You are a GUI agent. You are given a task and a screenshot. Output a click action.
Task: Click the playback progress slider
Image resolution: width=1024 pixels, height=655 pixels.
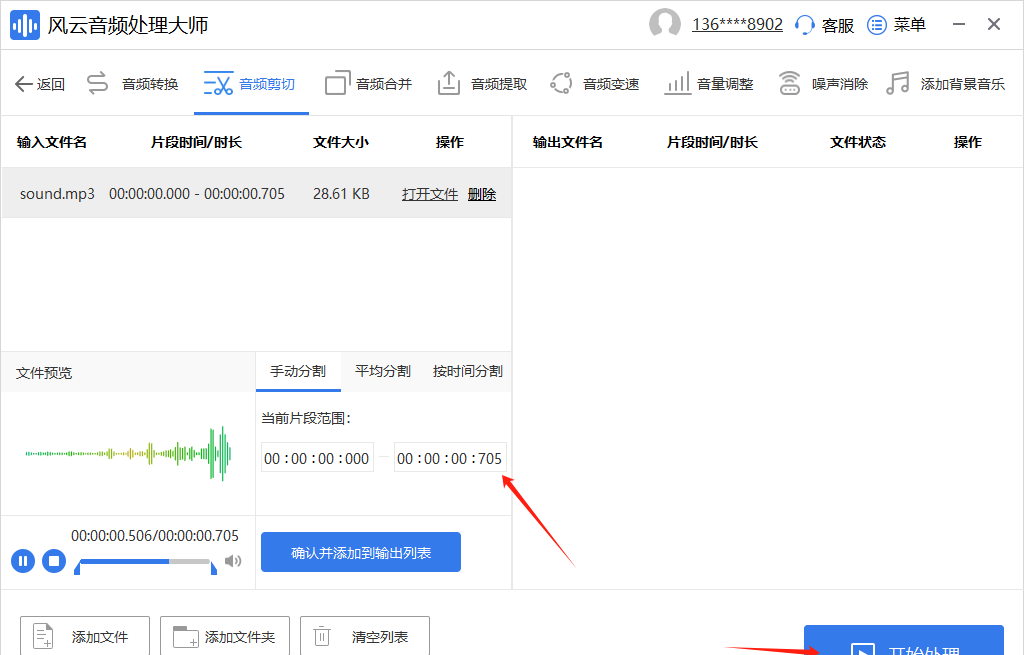[145, 562]
